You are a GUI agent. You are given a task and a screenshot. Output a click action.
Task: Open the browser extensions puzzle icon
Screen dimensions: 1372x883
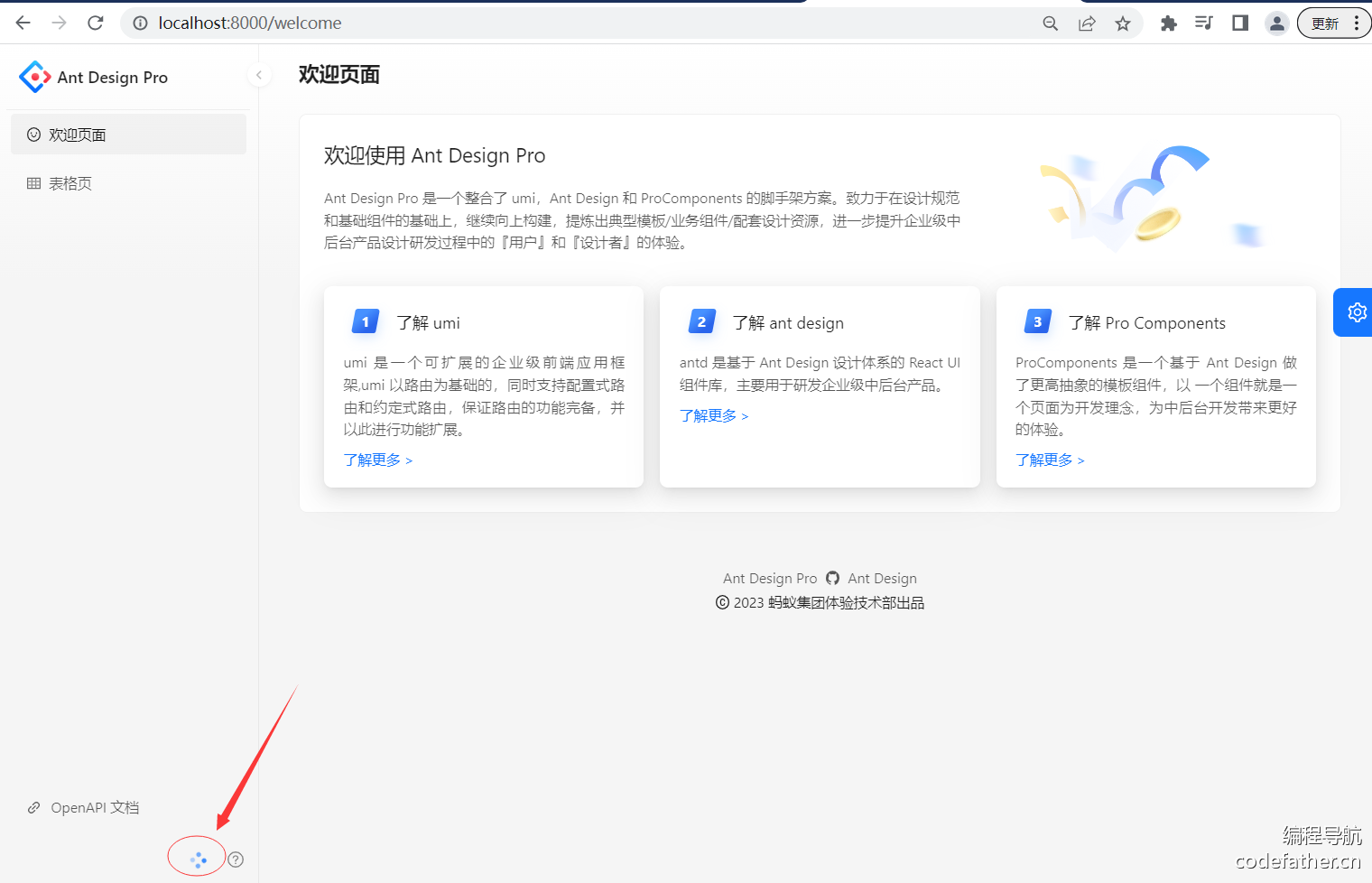click(1168, 23)
